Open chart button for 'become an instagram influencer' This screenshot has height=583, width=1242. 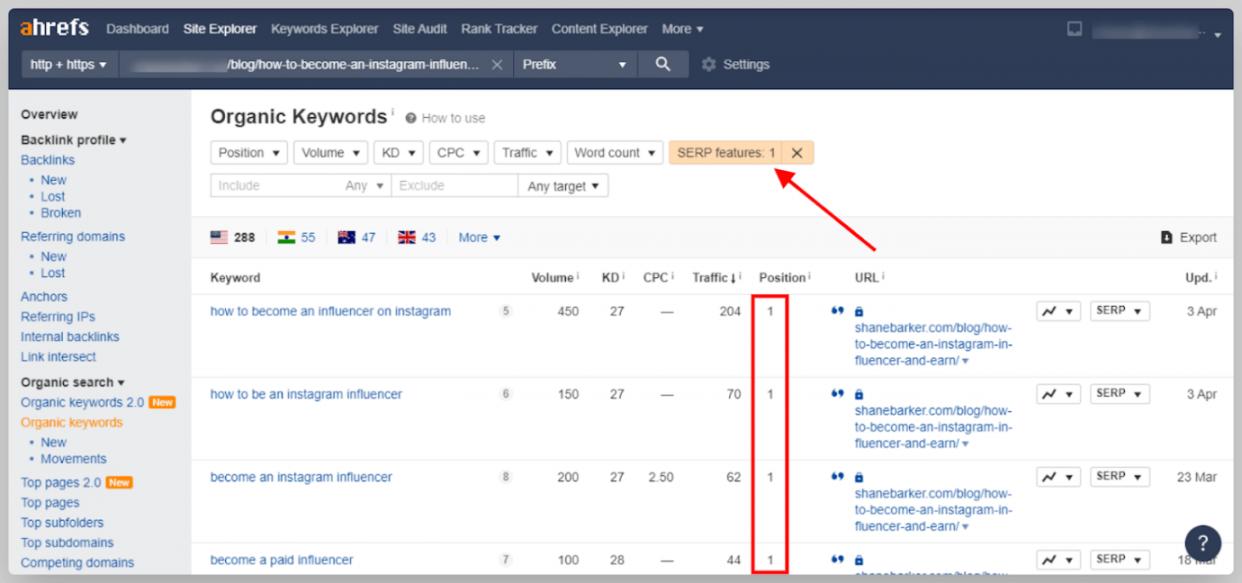click(x=1059, y=478)
